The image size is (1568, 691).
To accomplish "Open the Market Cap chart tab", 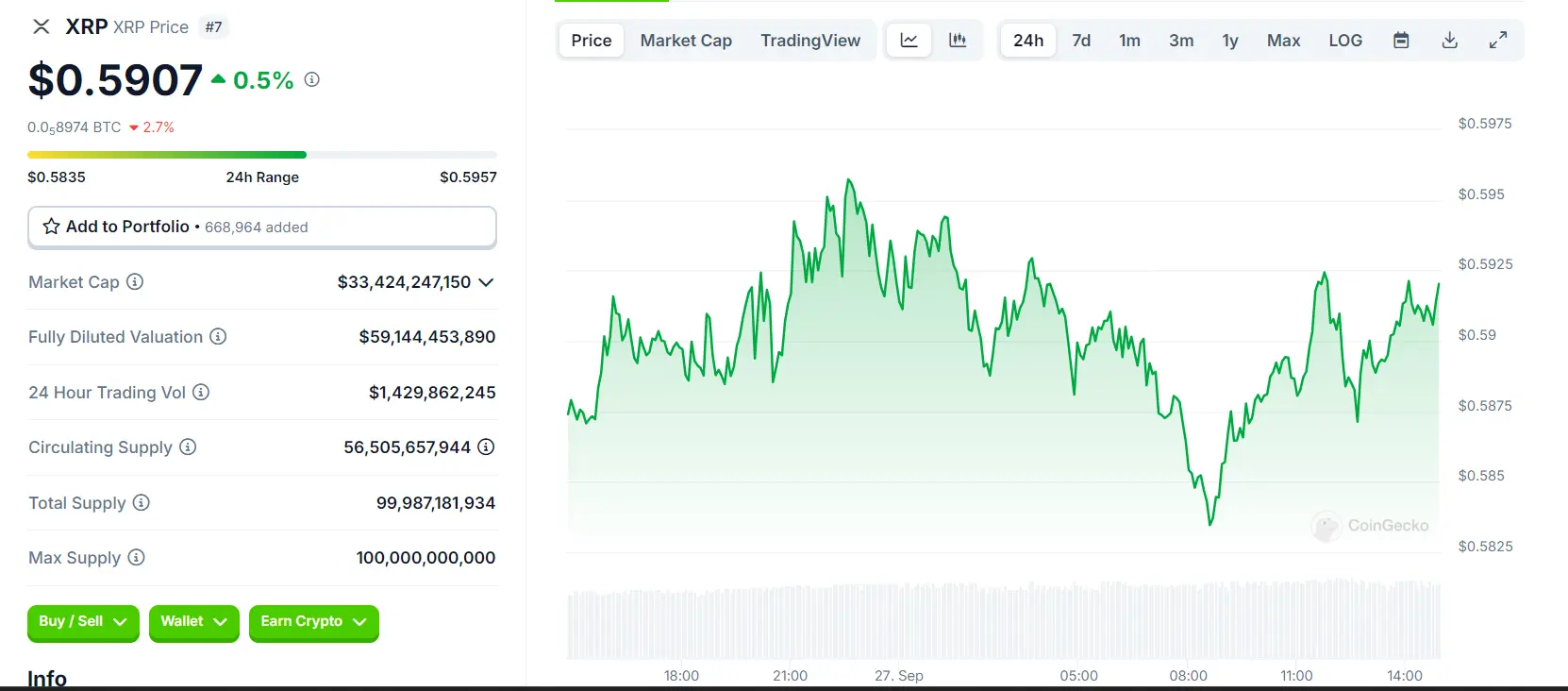I will click(686, 40).
